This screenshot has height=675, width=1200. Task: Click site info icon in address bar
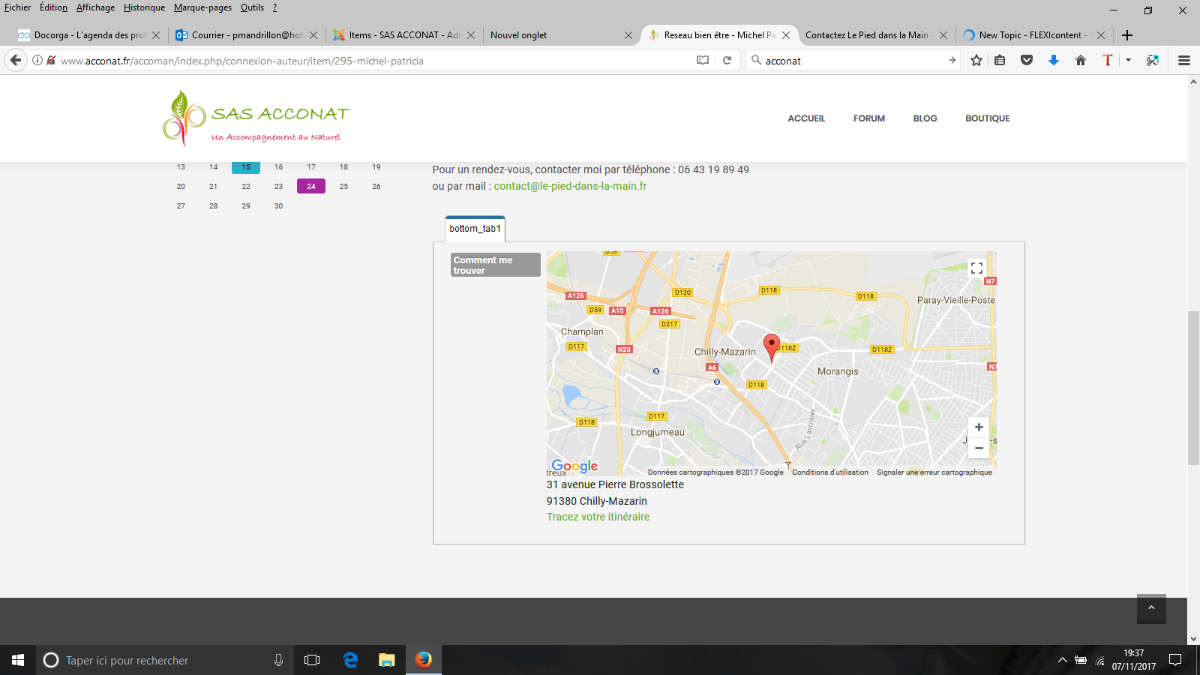[37, 60]
